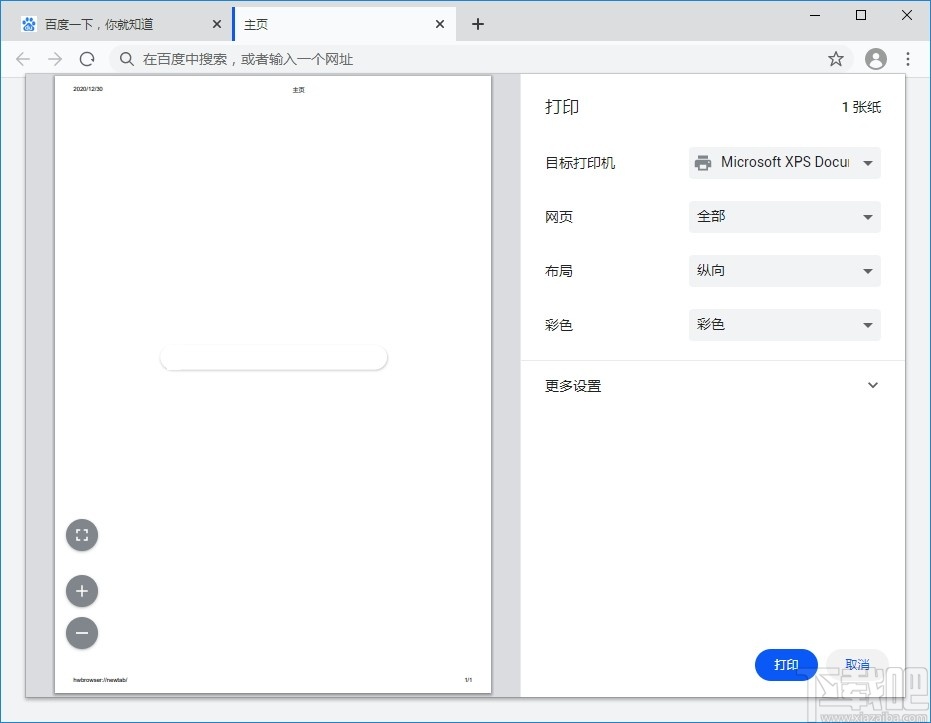Open the user profile icon
931x723 pixels.
click(875, 59)
